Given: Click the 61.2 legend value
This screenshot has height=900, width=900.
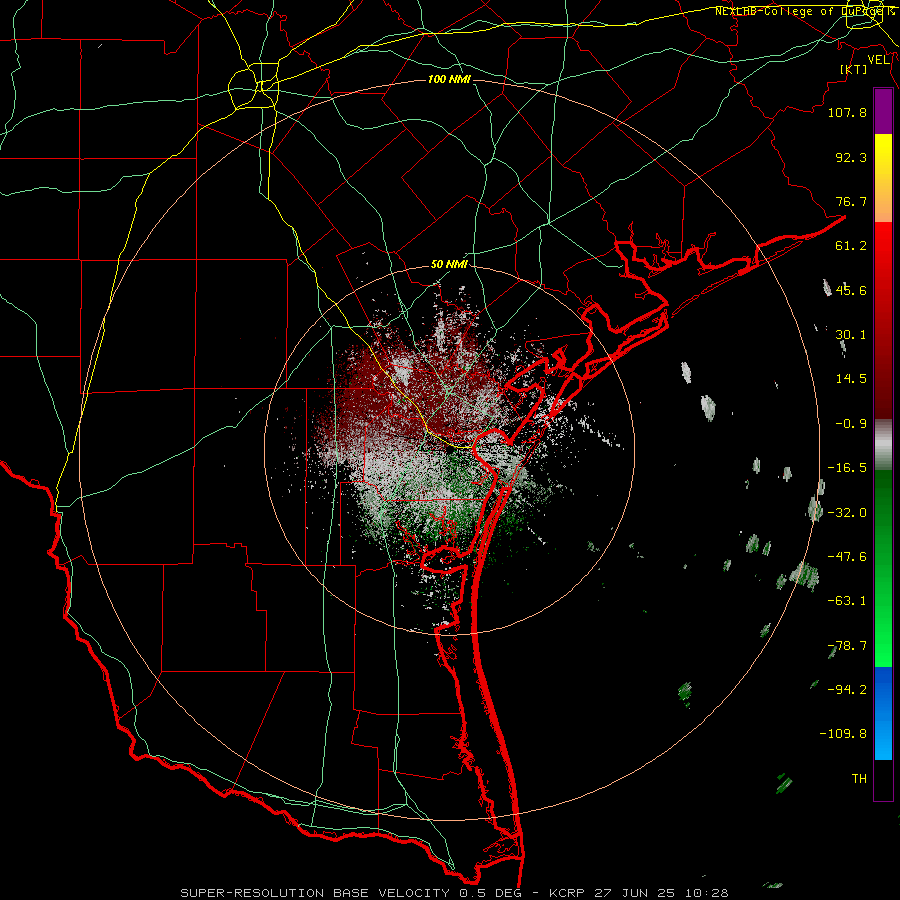Looking at the screenshot, I should click(851, 246).
